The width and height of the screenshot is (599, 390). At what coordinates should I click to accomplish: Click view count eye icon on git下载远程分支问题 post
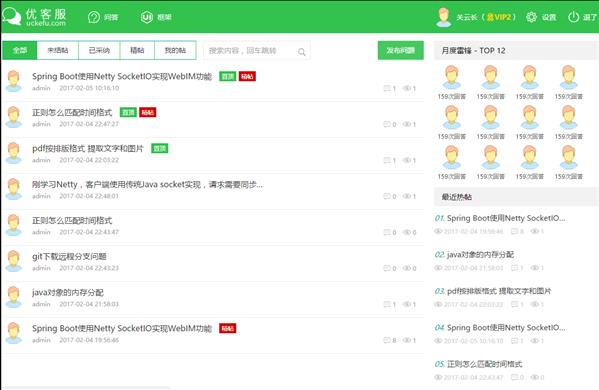coord(406,268)
